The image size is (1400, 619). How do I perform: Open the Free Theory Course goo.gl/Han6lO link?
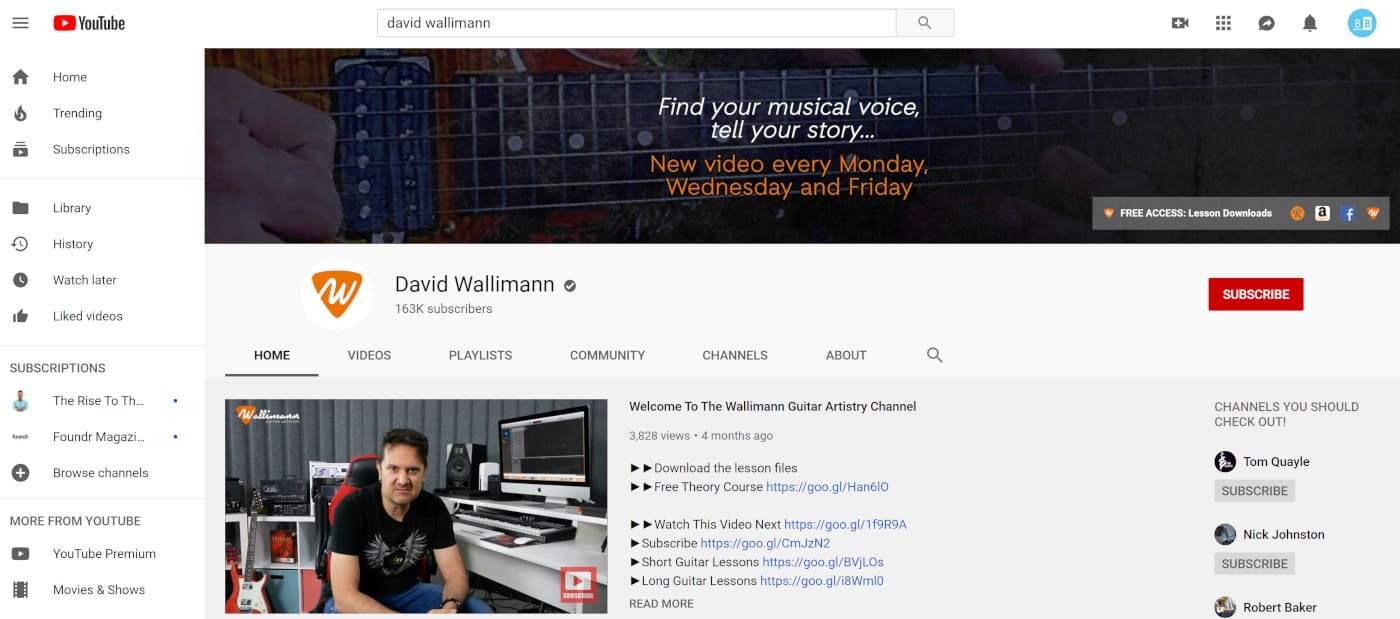pos(827,487)
